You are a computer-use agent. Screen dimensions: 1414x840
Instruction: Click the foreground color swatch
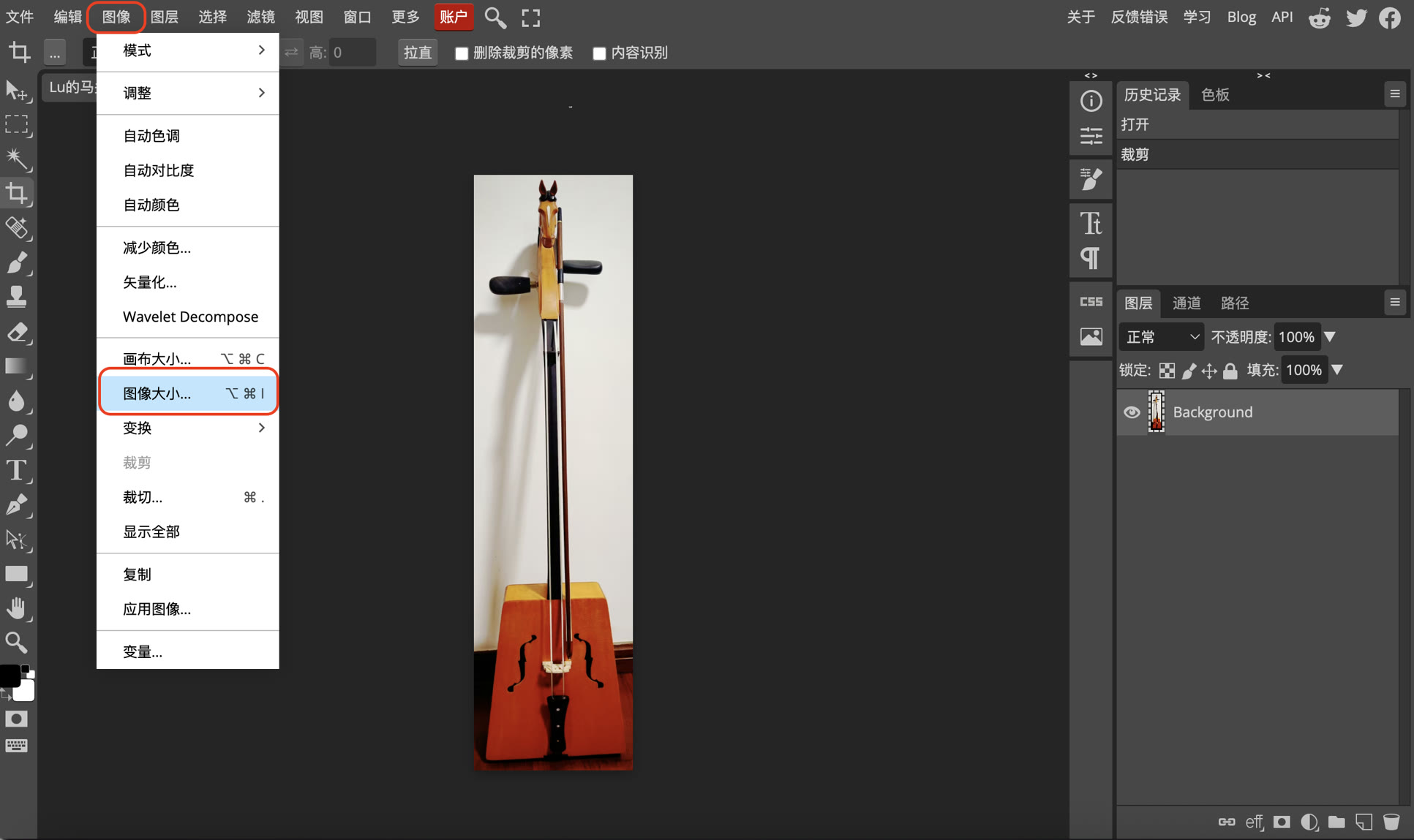point(10,676)
